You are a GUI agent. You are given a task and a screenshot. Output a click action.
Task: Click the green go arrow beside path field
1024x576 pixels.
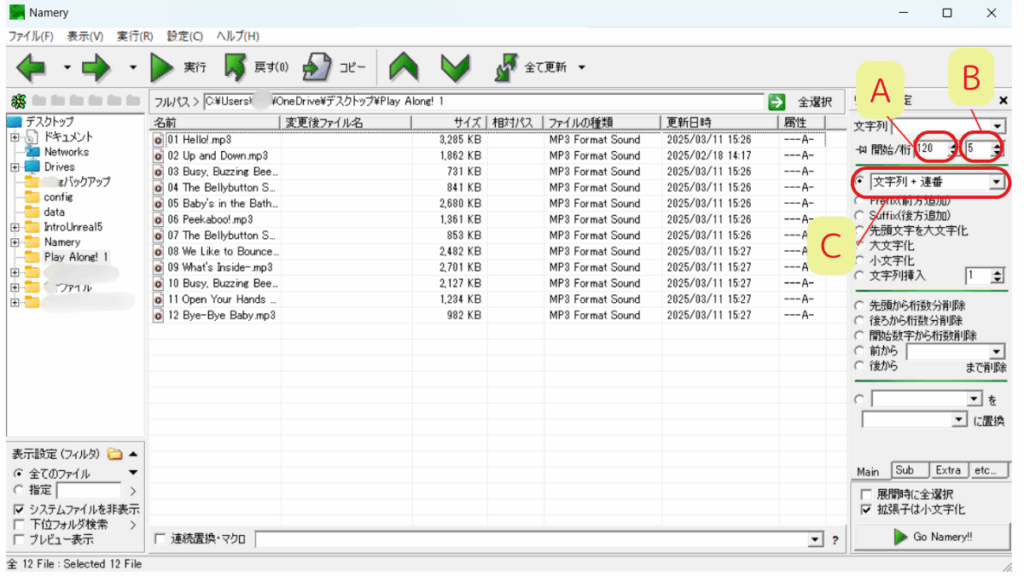(x=776, y=102)
